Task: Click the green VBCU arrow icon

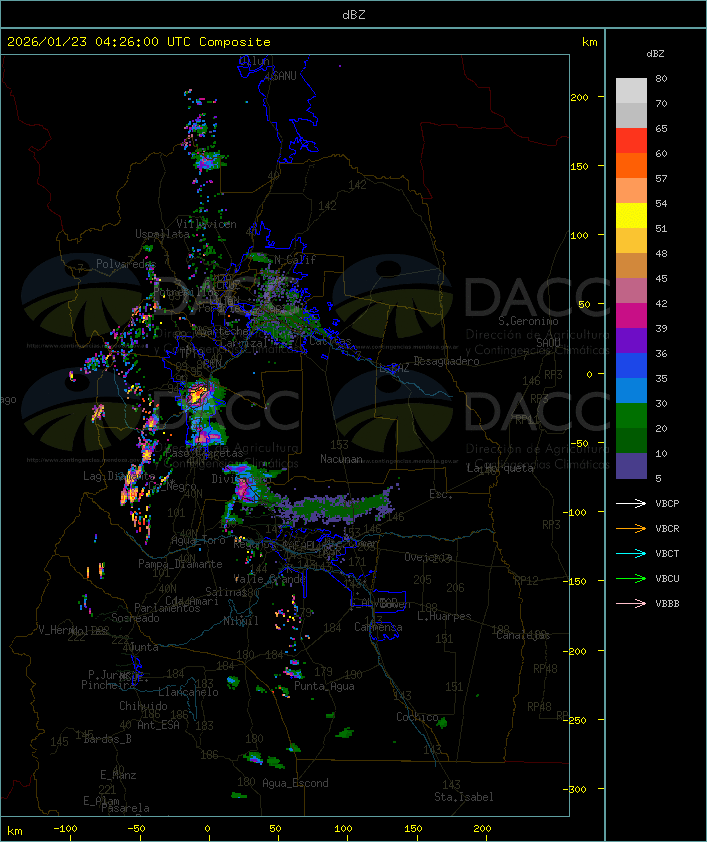Action: pos(632,578)
